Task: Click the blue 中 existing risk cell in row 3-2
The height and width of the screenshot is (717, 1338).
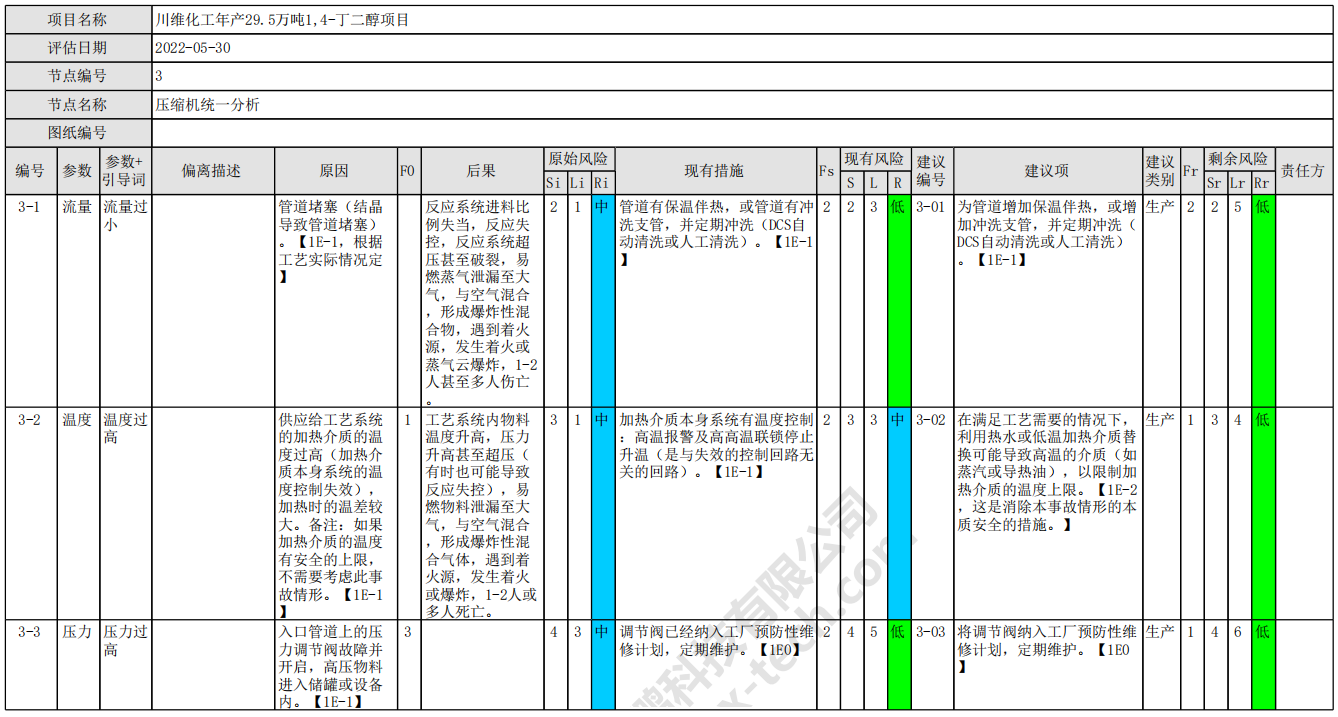Action: (x=898, y=513)
